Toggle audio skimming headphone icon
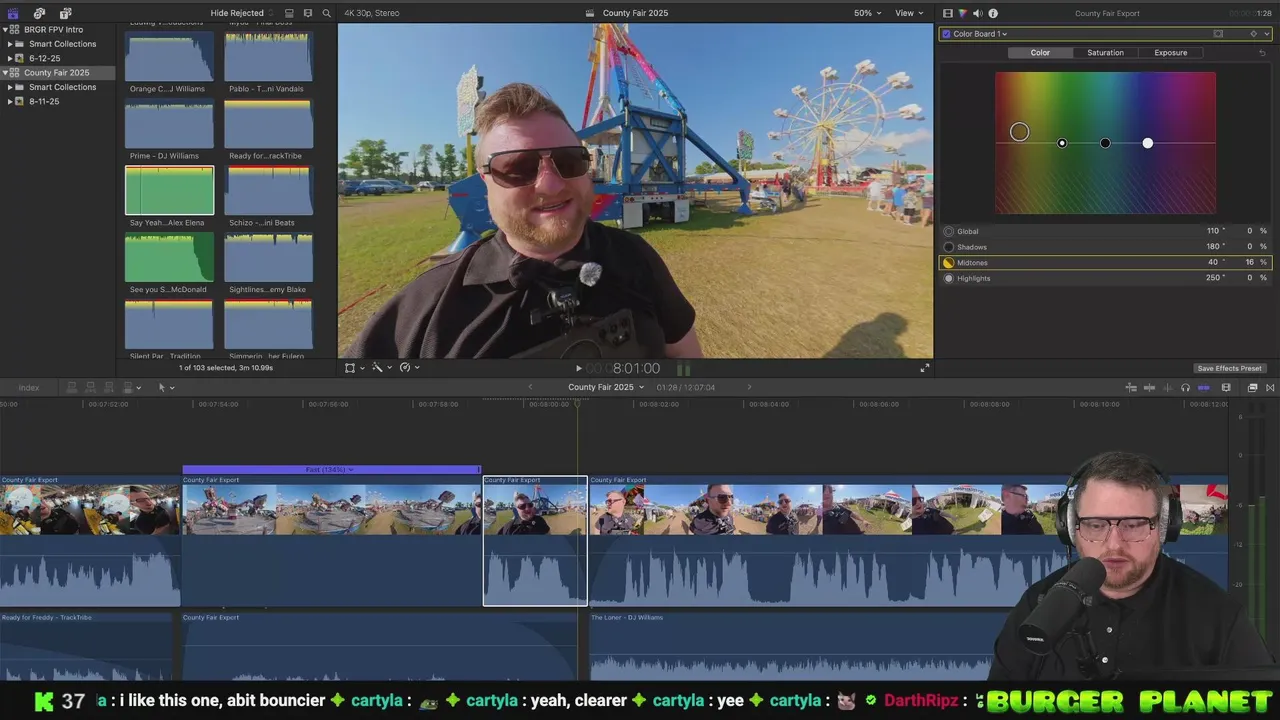 point(1185,387)
